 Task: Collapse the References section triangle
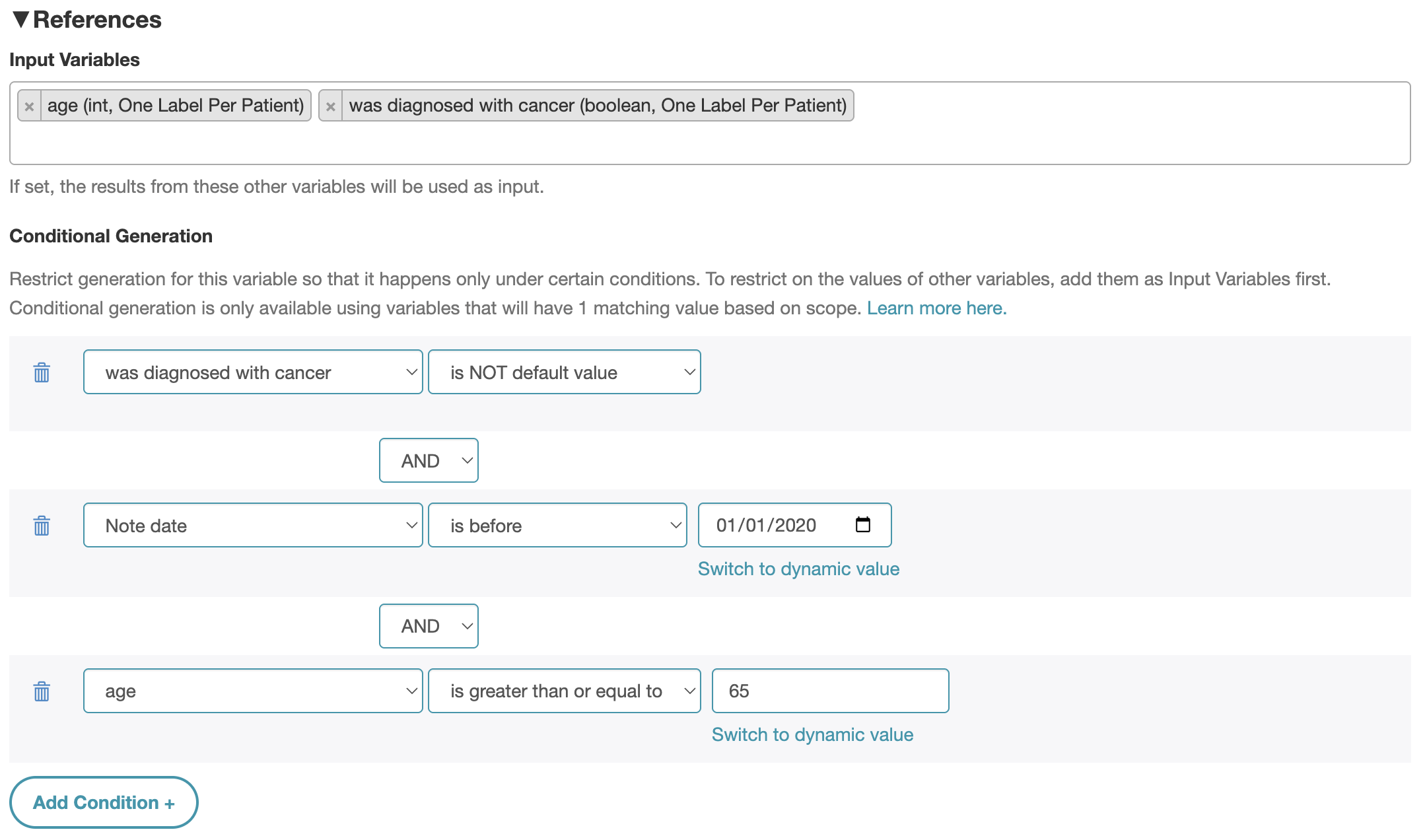coord(20,20)
